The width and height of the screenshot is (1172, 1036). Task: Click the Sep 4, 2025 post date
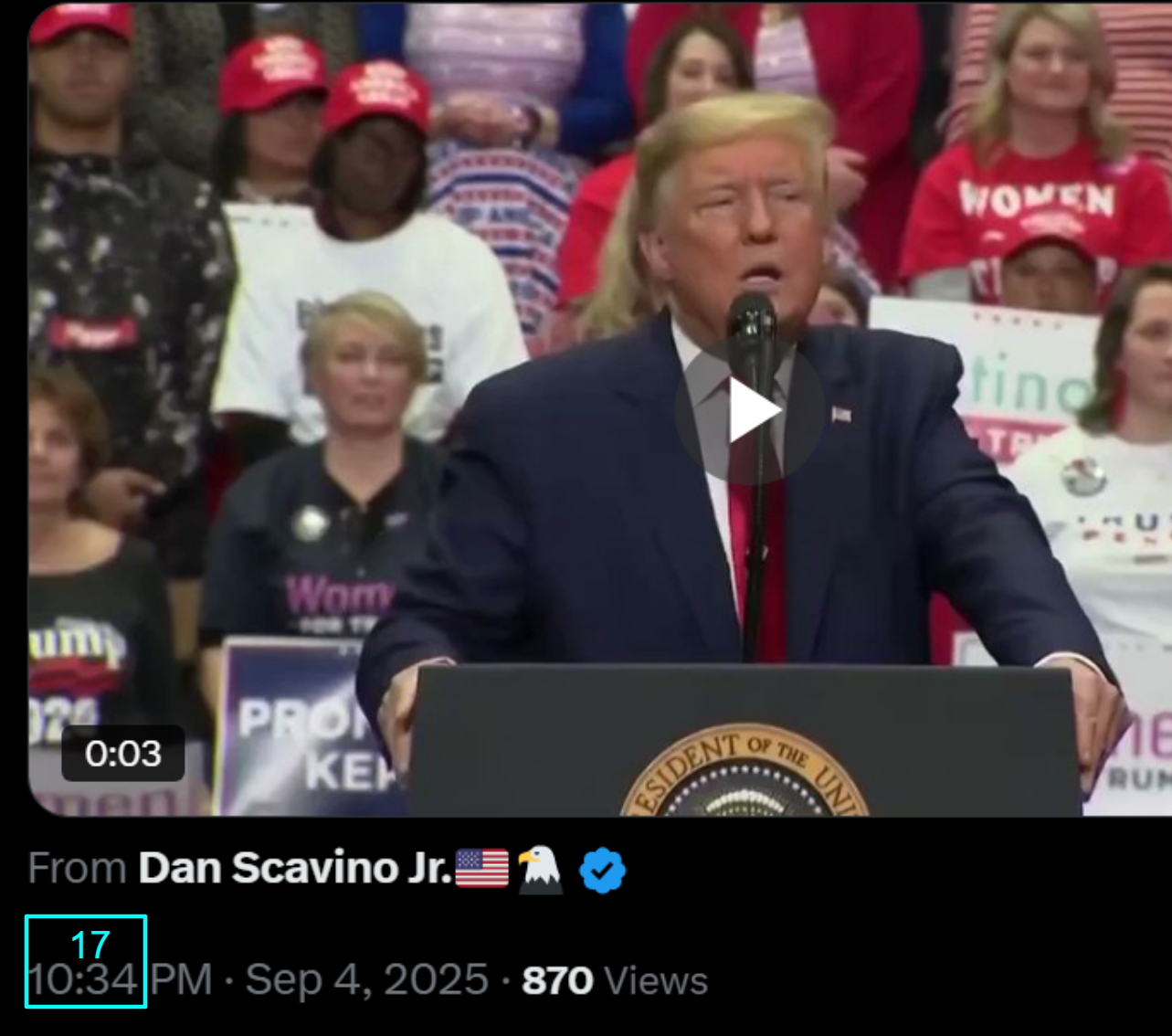(366, 980)
